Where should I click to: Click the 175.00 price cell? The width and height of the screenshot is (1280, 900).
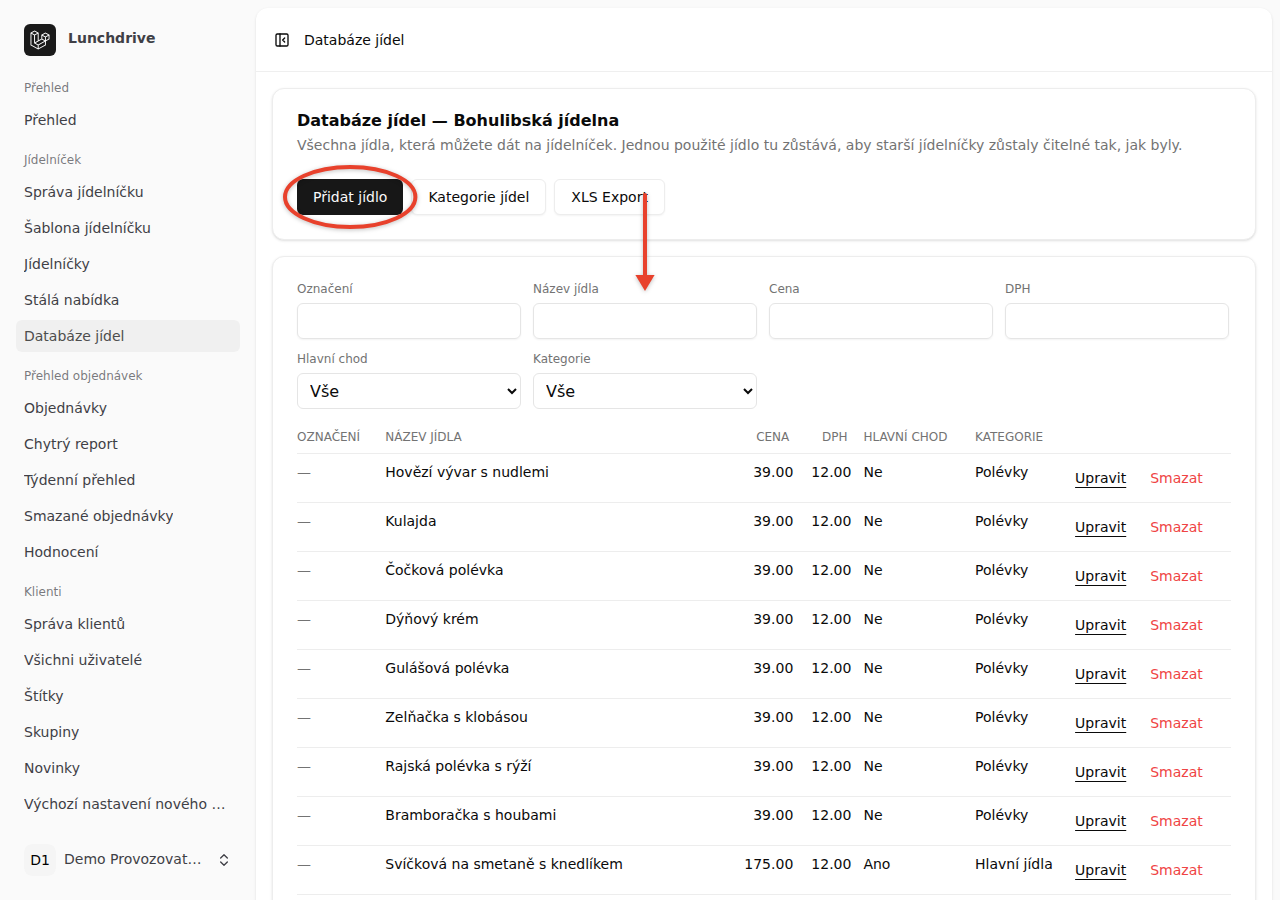pyautogui.click(x=769, y=864)
